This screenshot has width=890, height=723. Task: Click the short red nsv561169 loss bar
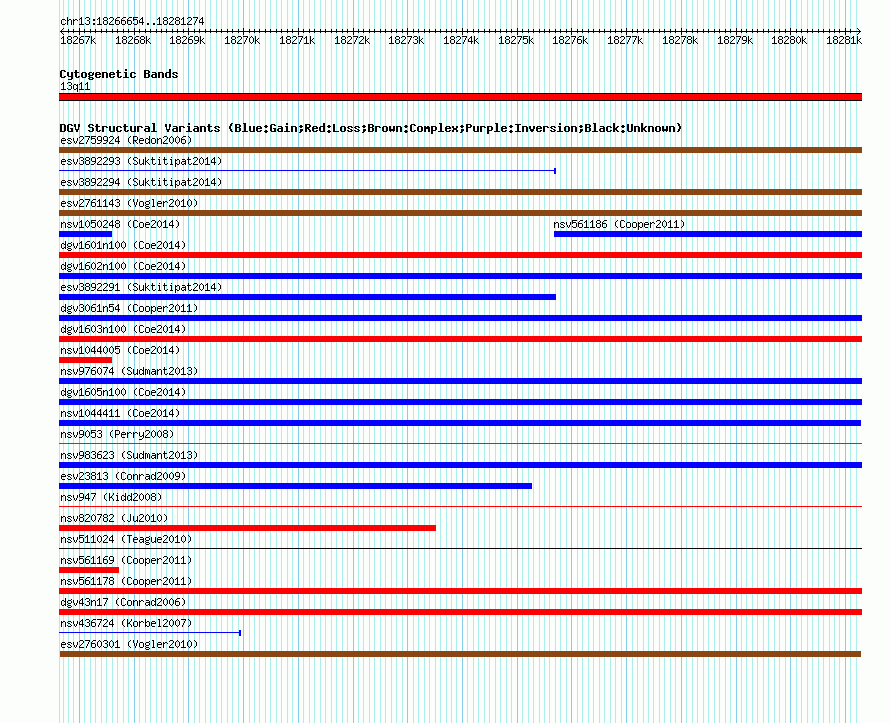click(x=89, y=570)
